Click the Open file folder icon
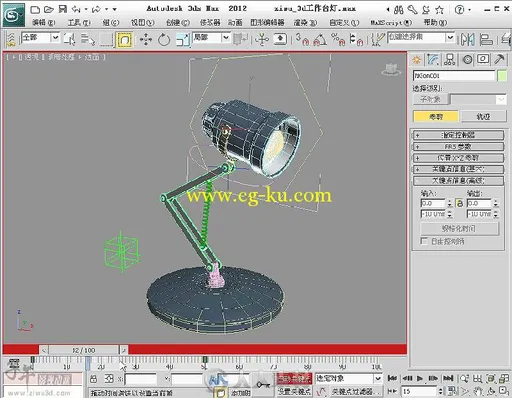 coord(49,9)
